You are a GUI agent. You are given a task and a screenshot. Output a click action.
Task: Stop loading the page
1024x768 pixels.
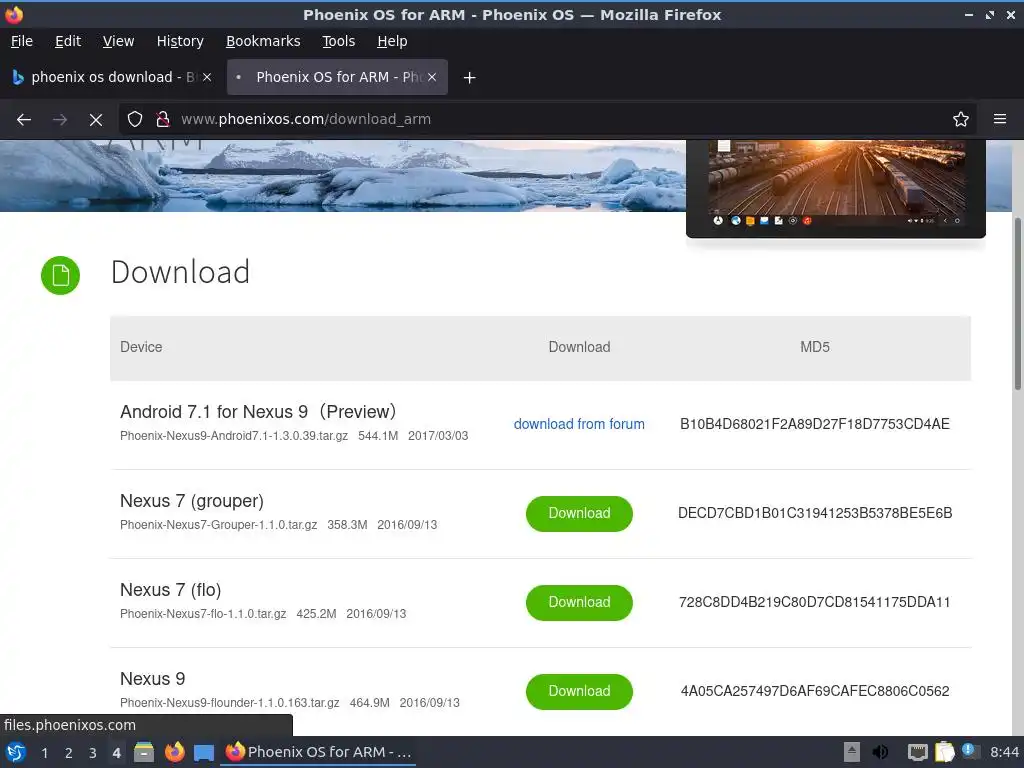coord(95,120)
